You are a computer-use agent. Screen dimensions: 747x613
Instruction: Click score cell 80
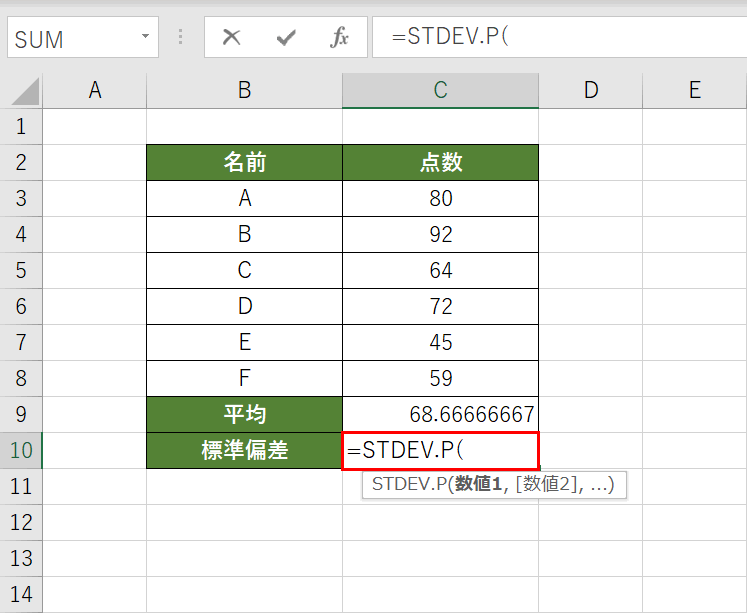point(440,199)
